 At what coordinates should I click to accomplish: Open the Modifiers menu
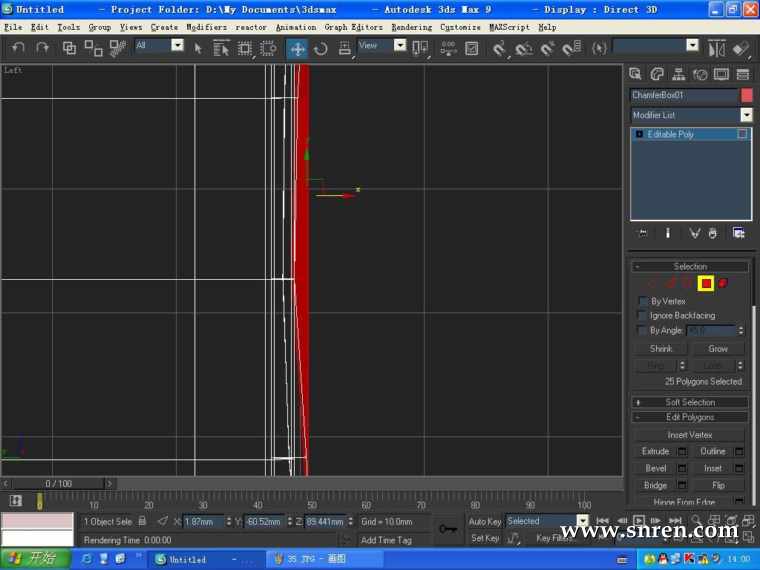[x=206, y=28]
